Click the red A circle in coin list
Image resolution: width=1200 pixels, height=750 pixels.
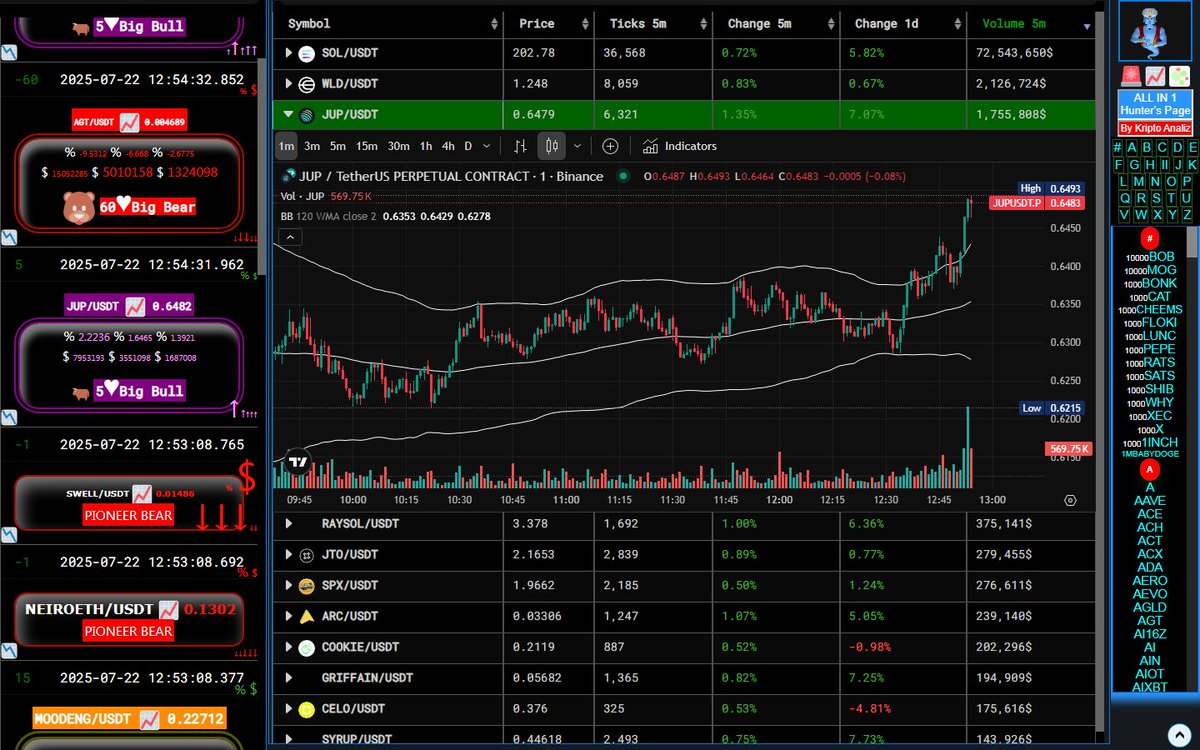tap(1150, 469)
